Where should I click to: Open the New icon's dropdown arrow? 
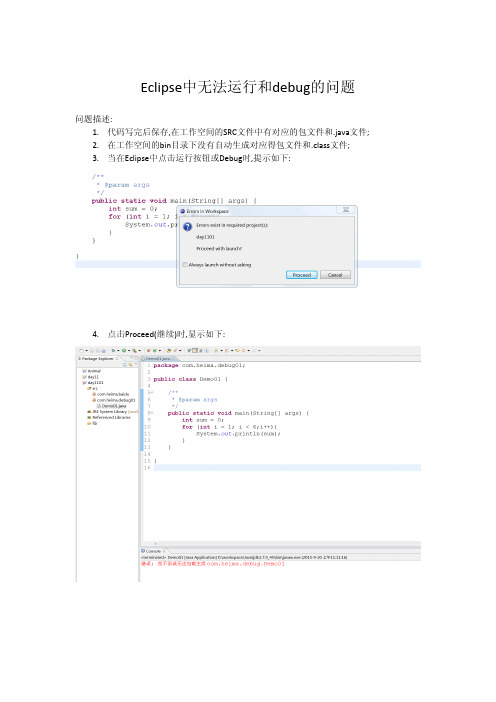(x=86, y=351)
